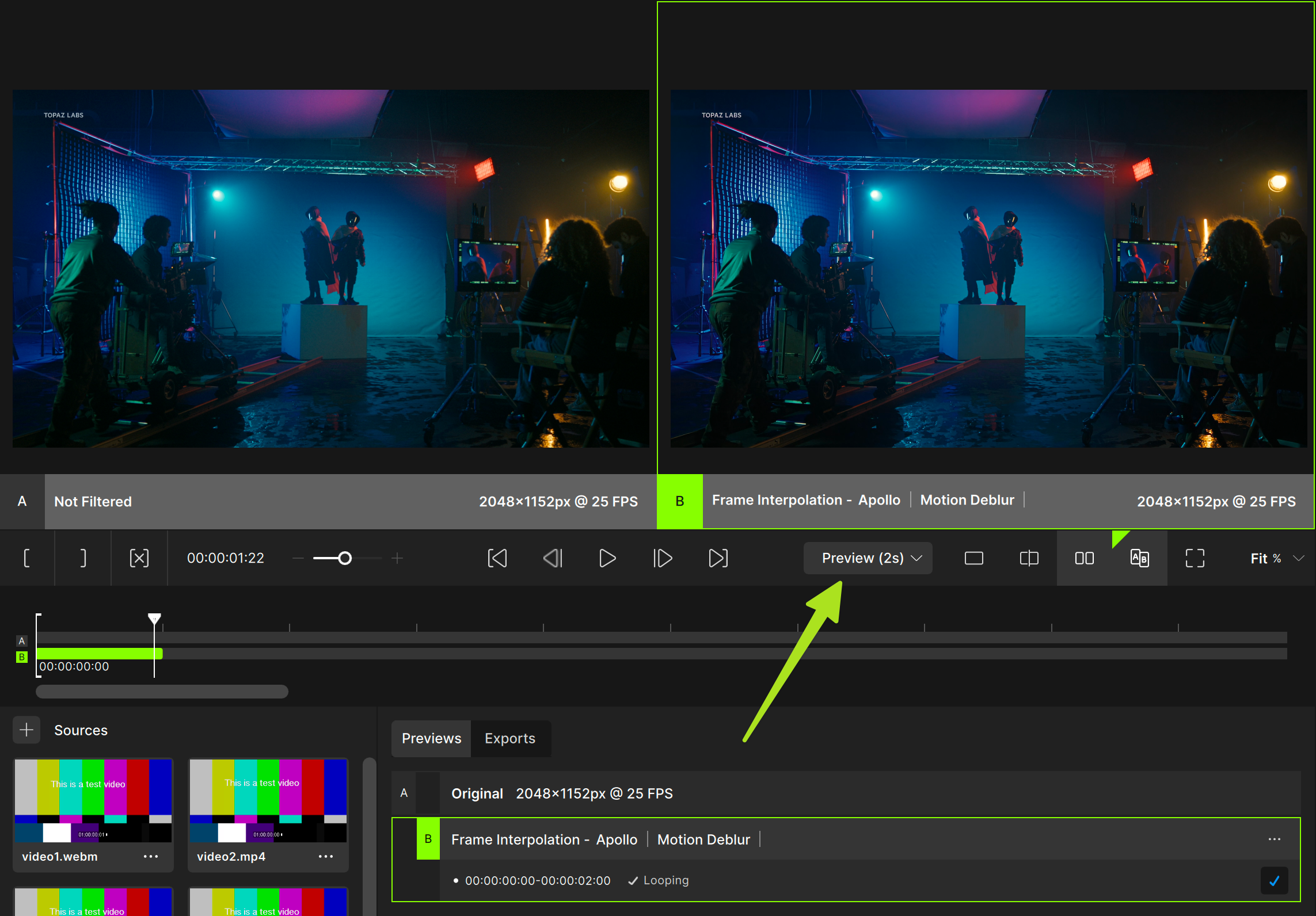
Task: Select video1.webm thumbnail
Action: (x=93, y=801)
